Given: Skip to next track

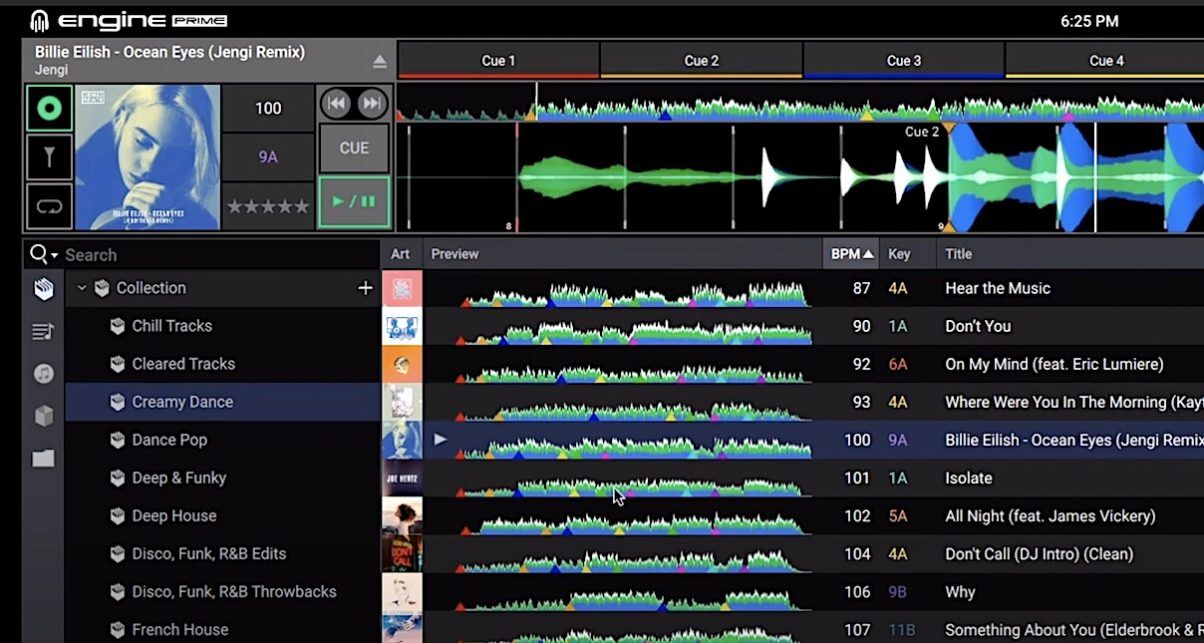Looking at the screenshot, I should [x=371, y=103].
